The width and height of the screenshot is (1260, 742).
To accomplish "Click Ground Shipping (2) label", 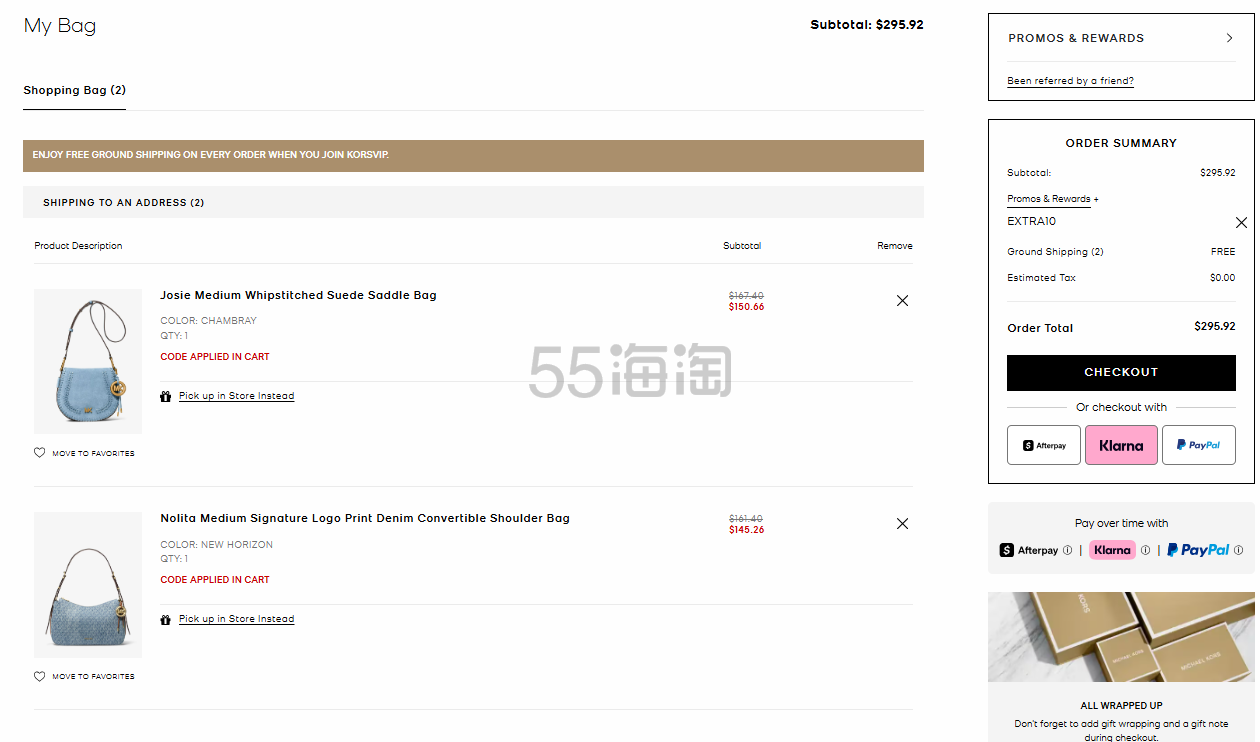I will click(1055, 252).
